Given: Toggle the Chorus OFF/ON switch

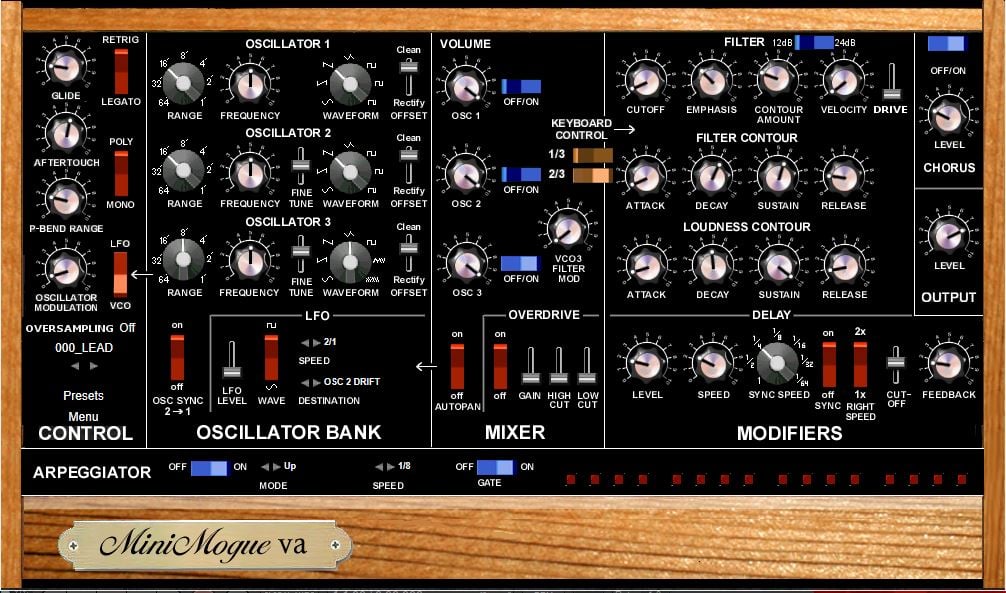Looking at the screenshot, I should click(946, 44).
